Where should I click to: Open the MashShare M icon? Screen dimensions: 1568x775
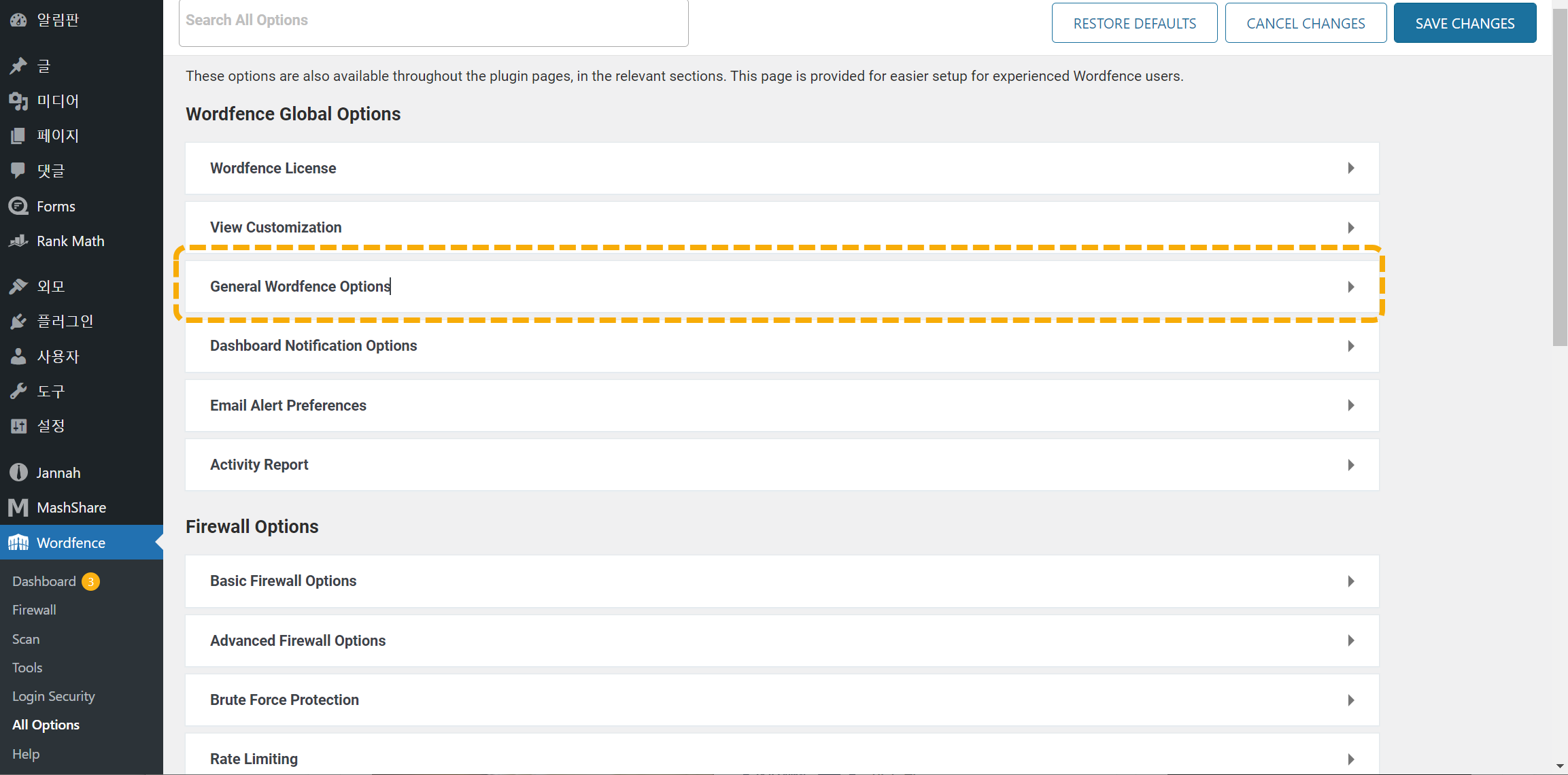pos(18,507)
